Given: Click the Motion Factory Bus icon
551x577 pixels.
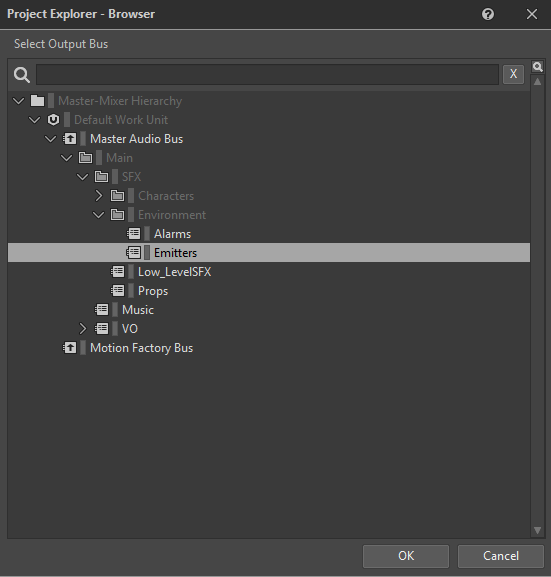Looking at the screenshot, I should [70, 348].
